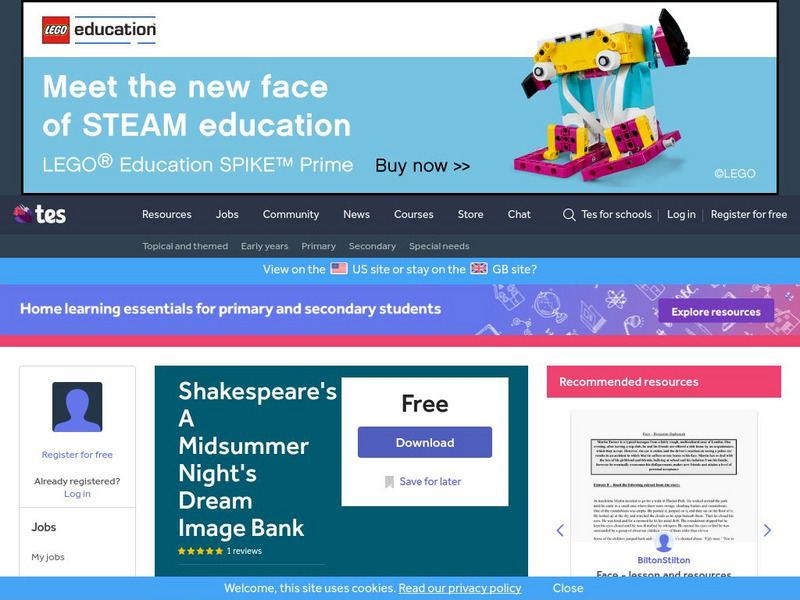Image resolution: width=800 pixels, height=600 pixels.
Task: Click the user avatar placeholder in sidebar
Action: [x=77, y=407]
